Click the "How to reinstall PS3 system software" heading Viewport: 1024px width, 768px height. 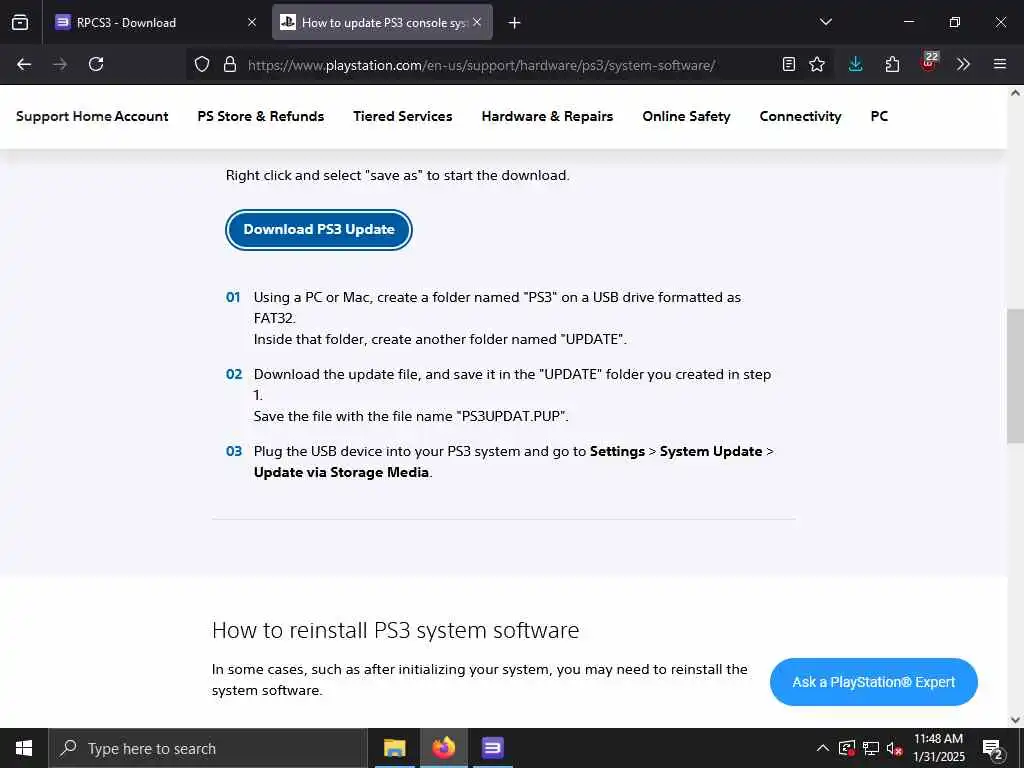(x=395, y=630)
